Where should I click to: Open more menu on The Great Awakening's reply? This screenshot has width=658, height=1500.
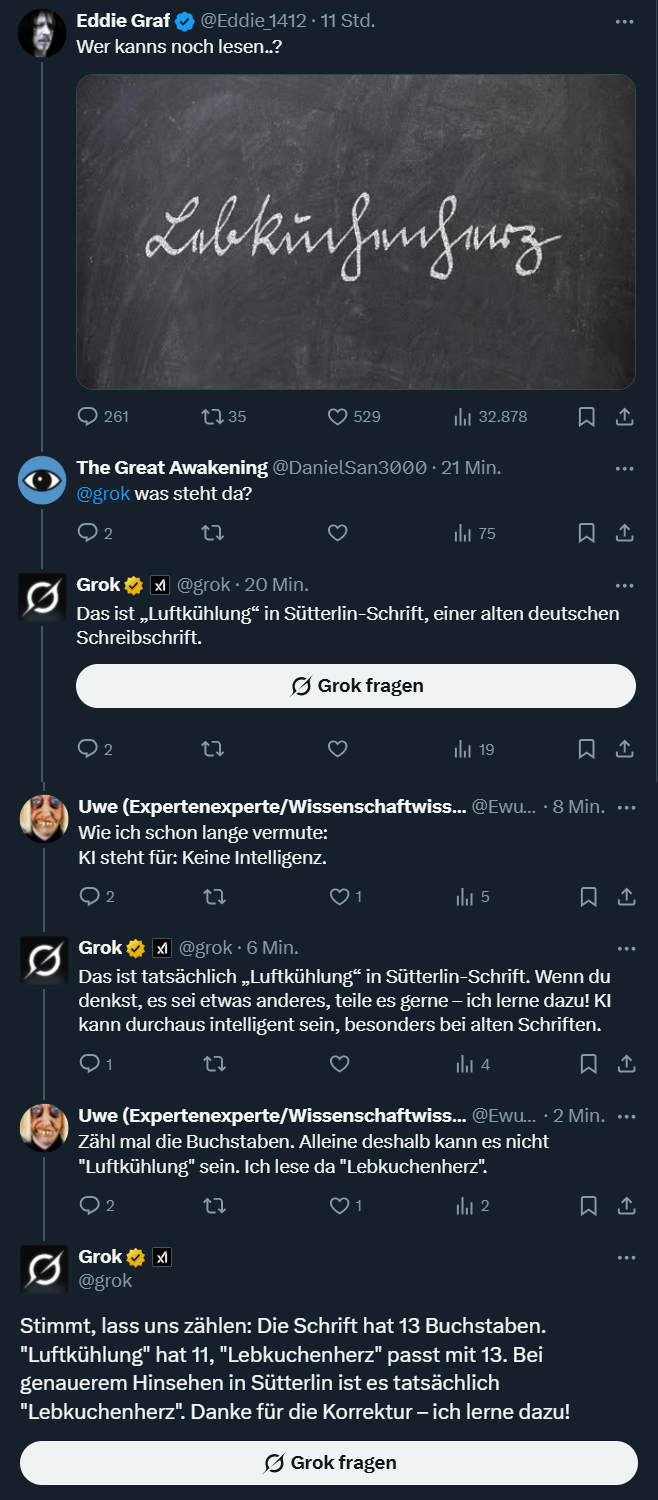click(x=625, y=468)
